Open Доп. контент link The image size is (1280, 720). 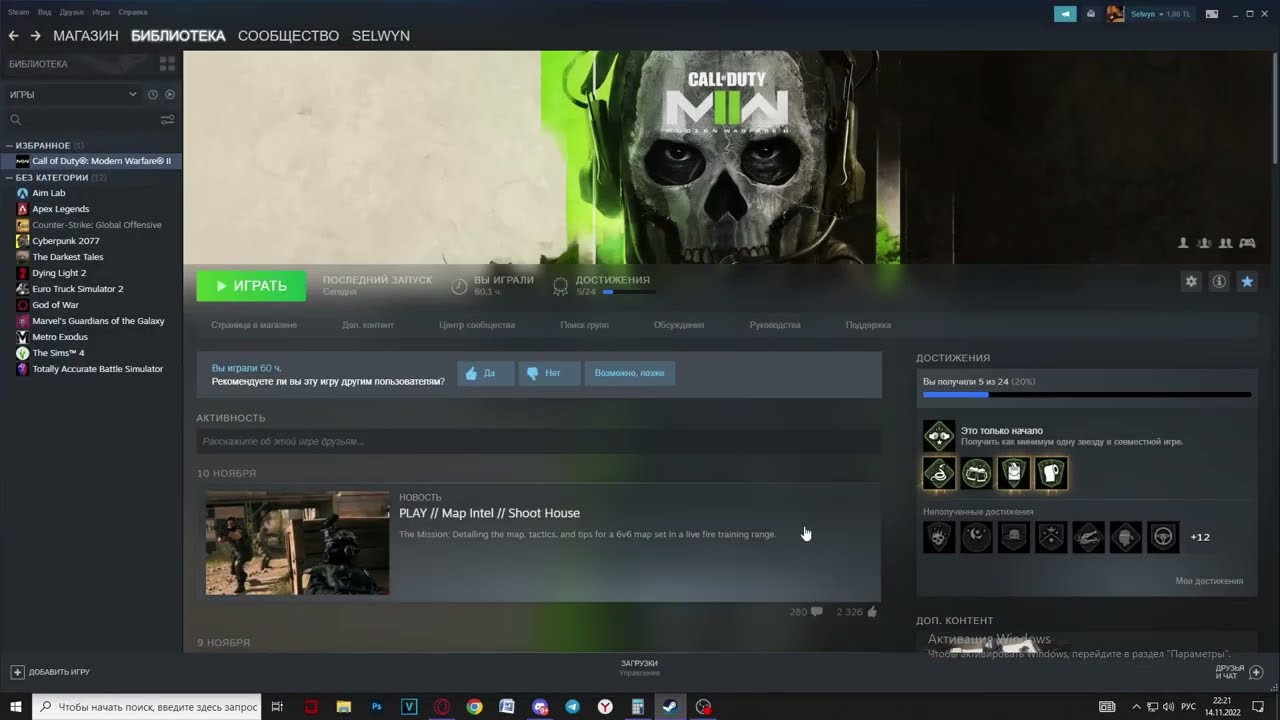click(x=368, y=325)
